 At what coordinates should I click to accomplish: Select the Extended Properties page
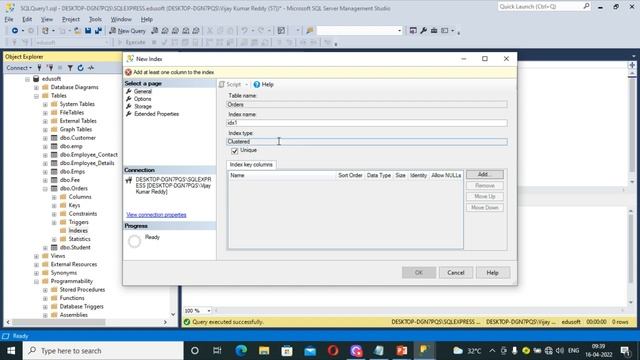click(156, 114)
